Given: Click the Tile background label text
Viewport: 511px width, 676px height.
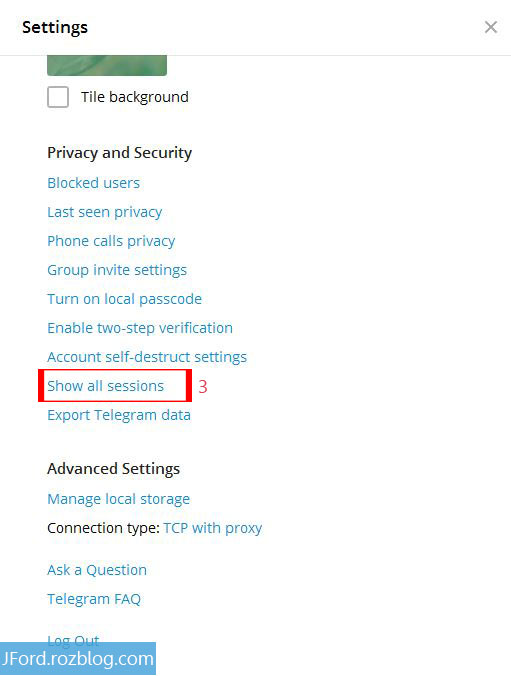Looking at the screenshot, I should click(135, 97).
